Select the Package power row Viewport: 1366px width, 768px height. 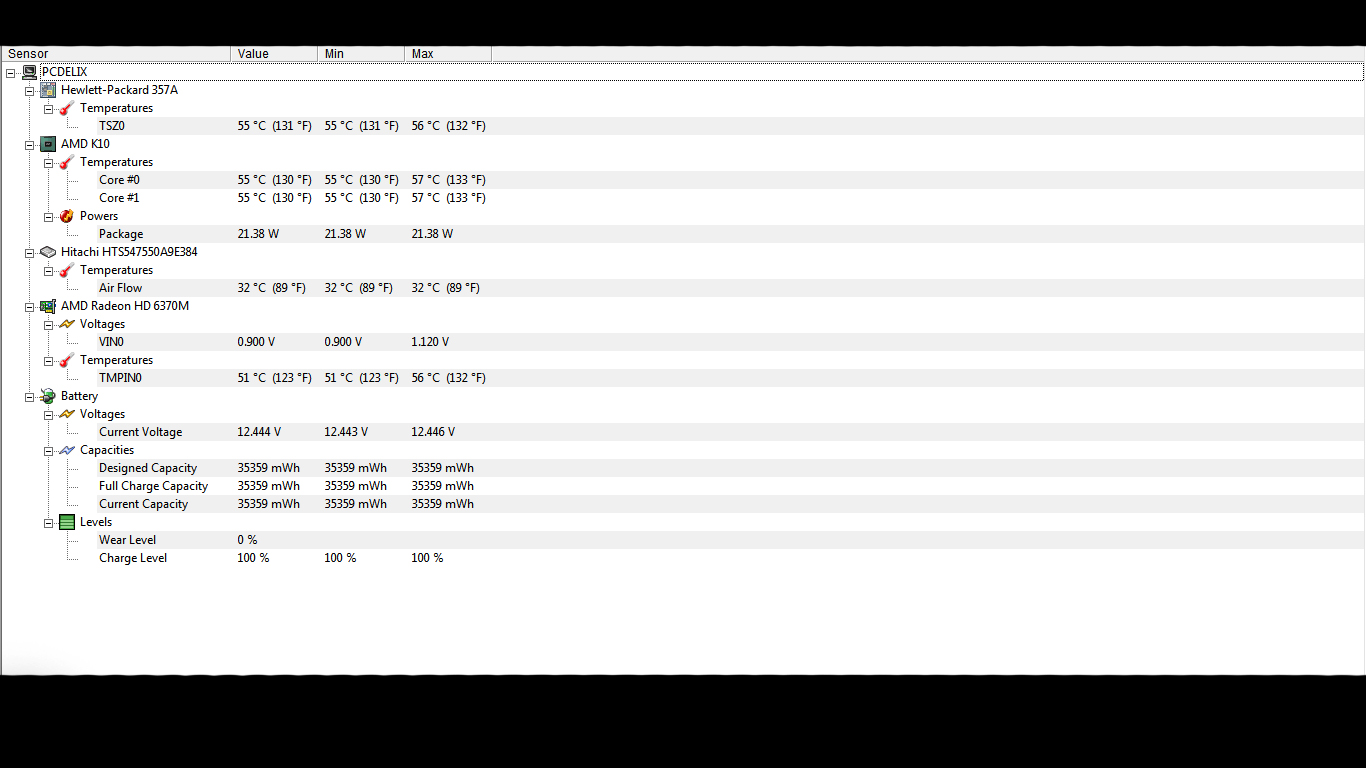click(x=683, y=234)
